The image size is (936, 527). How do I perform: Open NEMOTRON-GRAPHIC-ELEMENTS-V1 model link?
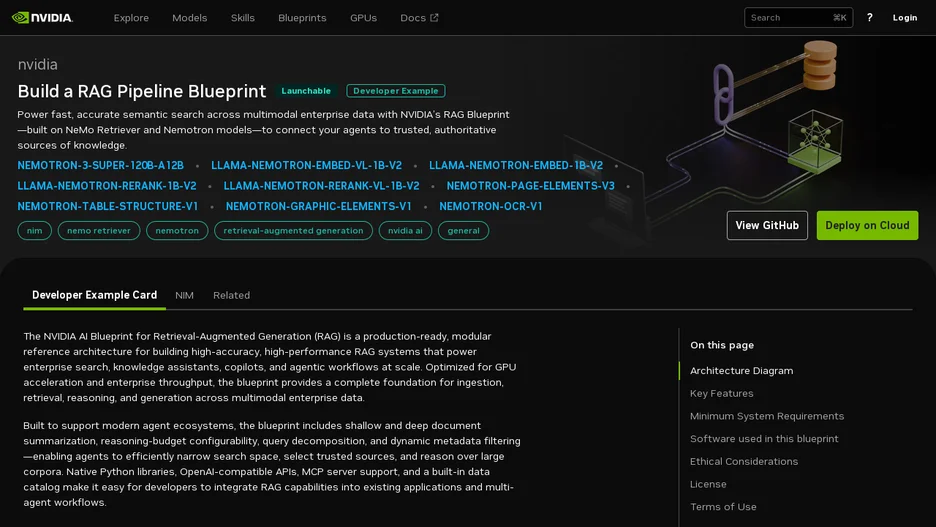click(318, 206)
